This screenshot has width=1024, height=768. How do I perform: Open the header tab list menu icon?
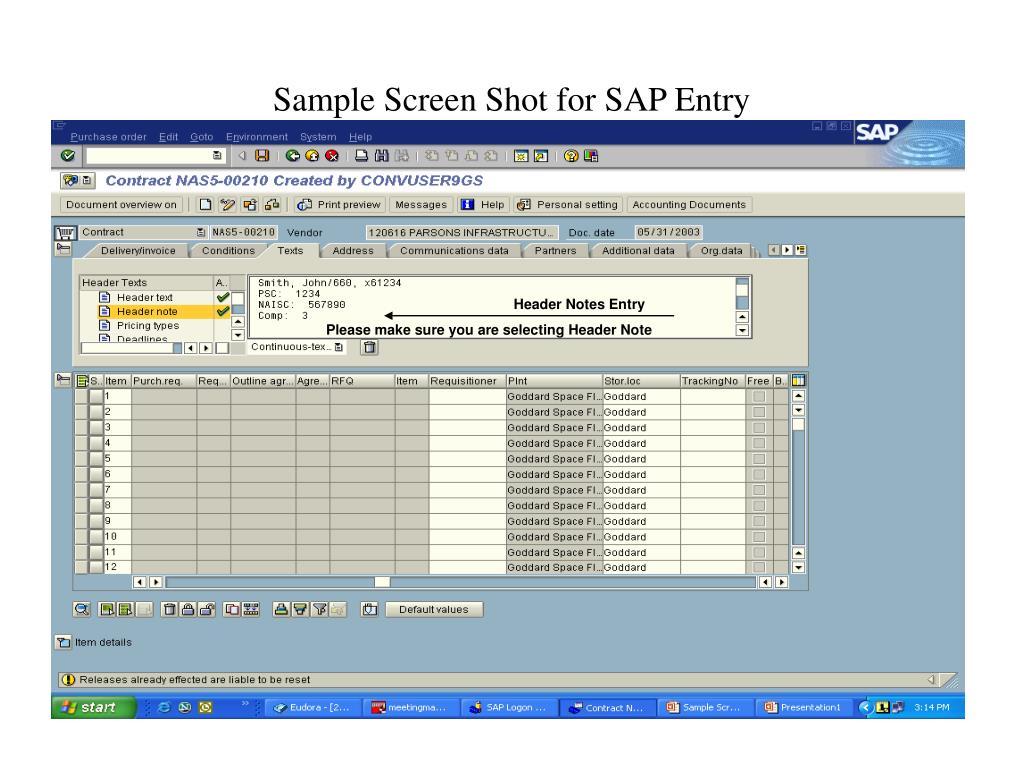tap(801, 250)
